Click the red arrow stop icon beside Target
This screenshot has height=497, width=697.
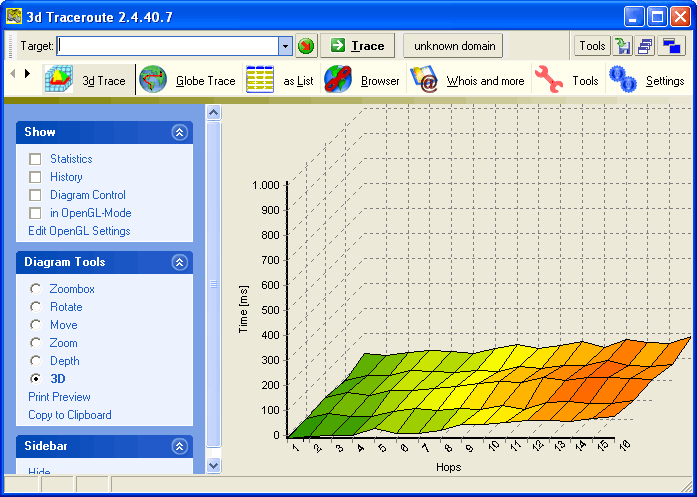pos(306,46)
